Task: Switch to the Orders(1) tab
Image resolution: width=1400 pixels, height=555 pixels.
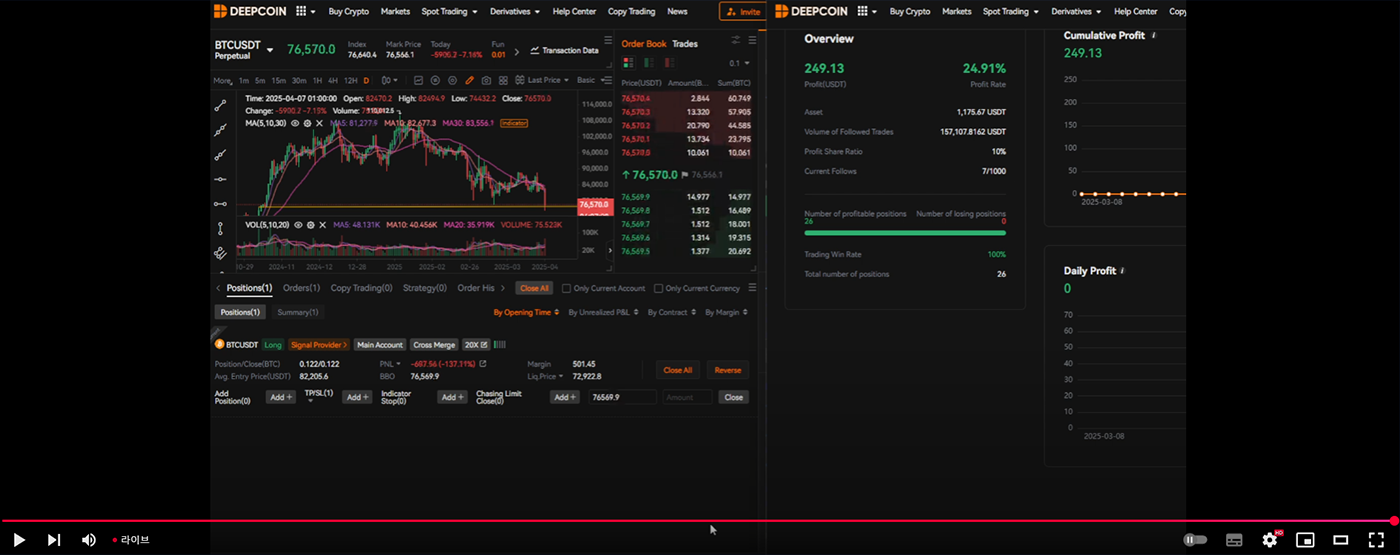Action: pos(301,288)
